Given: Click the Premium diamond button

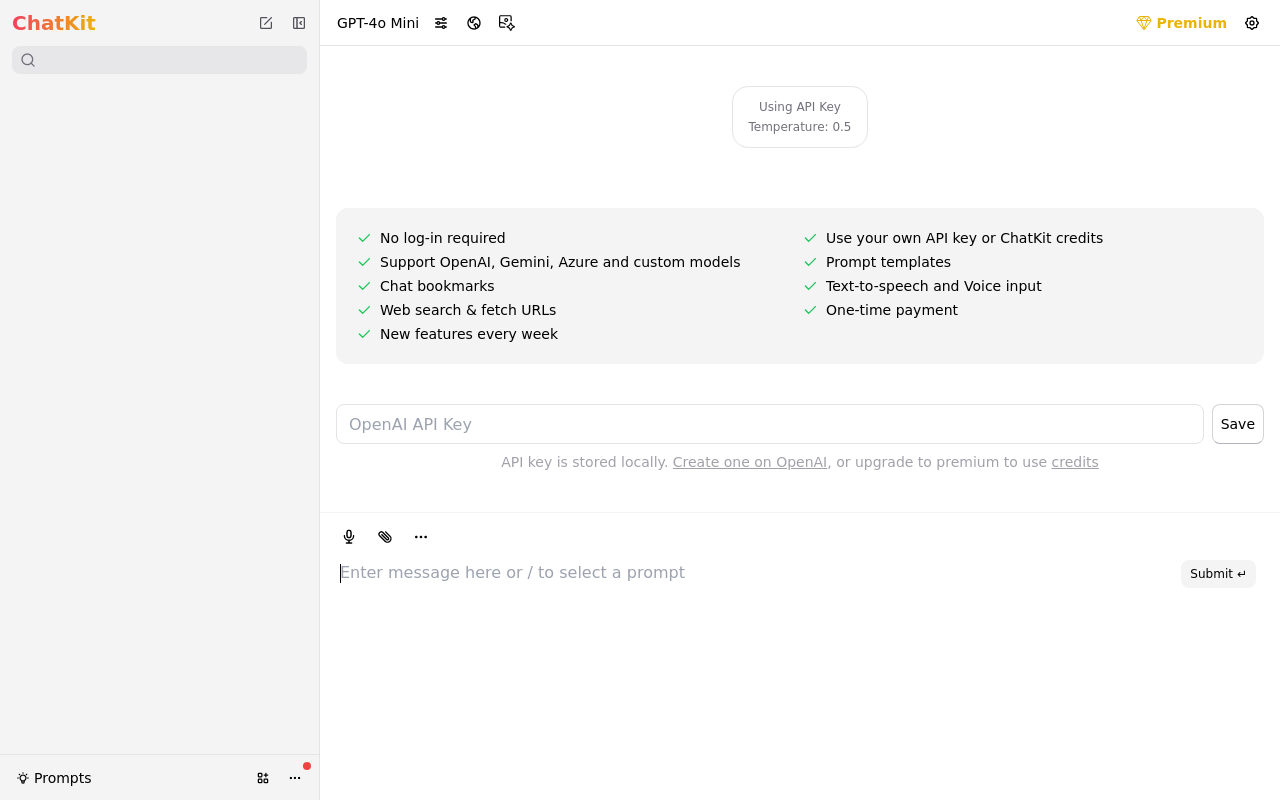Looking at the screenshot, I should (x=1181, y=23).
